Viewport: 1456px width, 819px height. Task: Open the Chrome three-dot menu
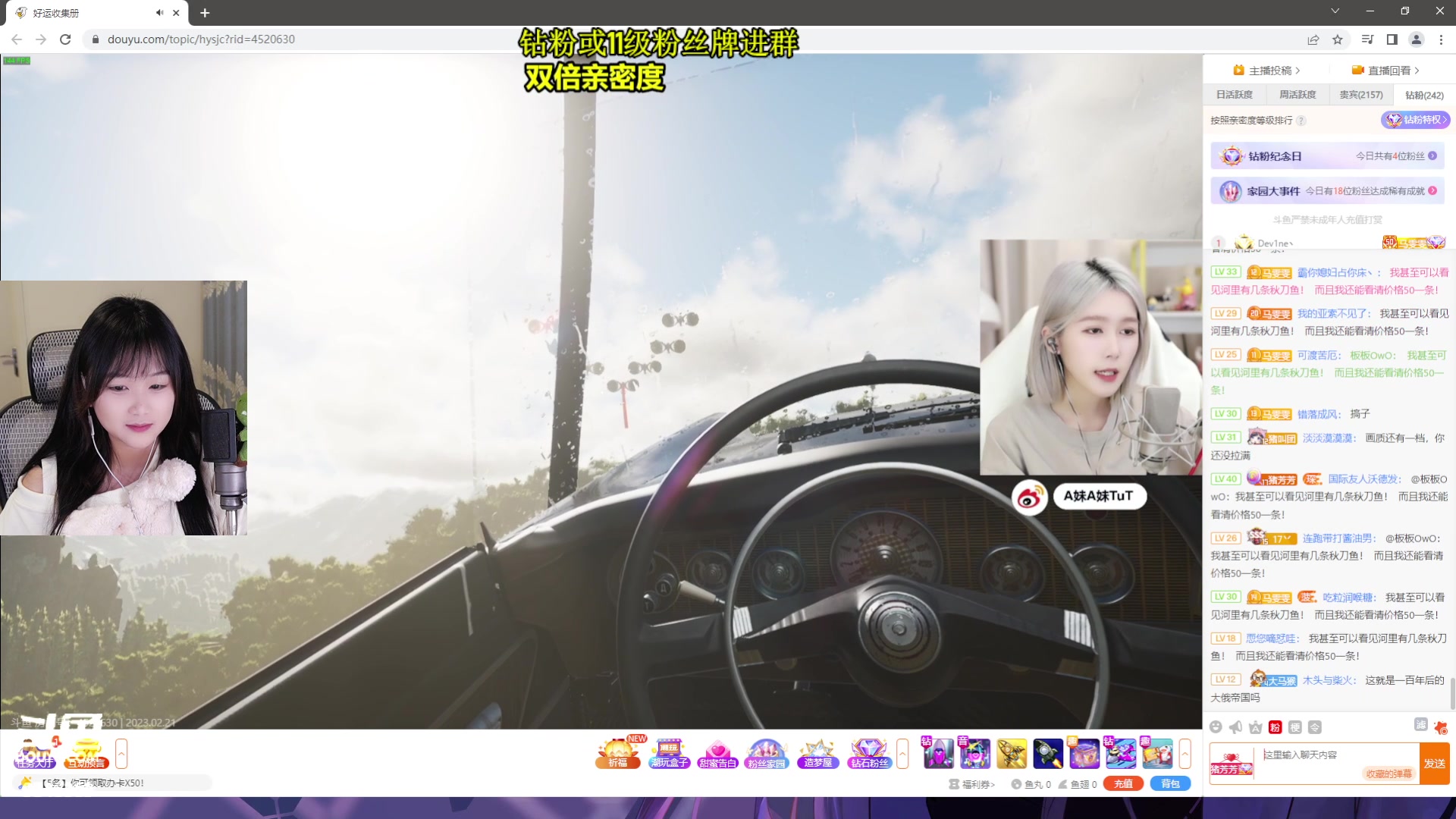coord(1441,39)
